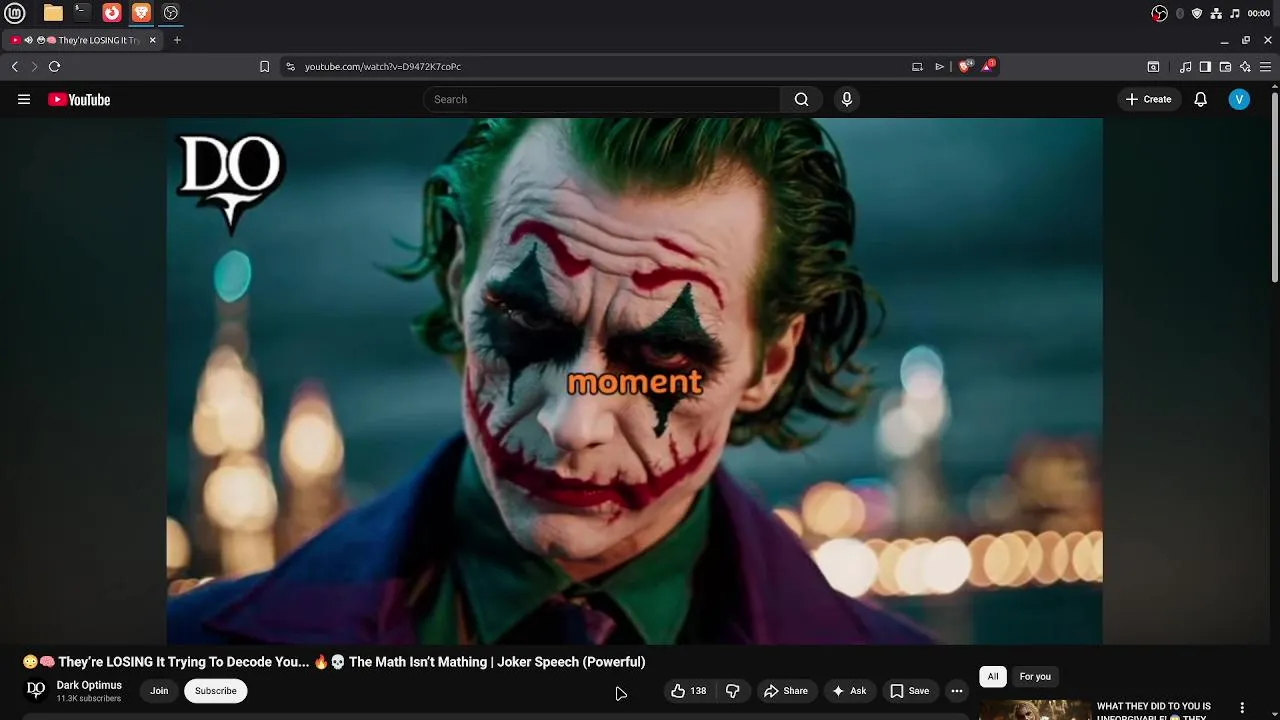Image resolution: width=1280 pixels, height=720 pixels.
Task: Toggle the browser sidebar
Action: pyautogui.click(x=1205, y=67)
